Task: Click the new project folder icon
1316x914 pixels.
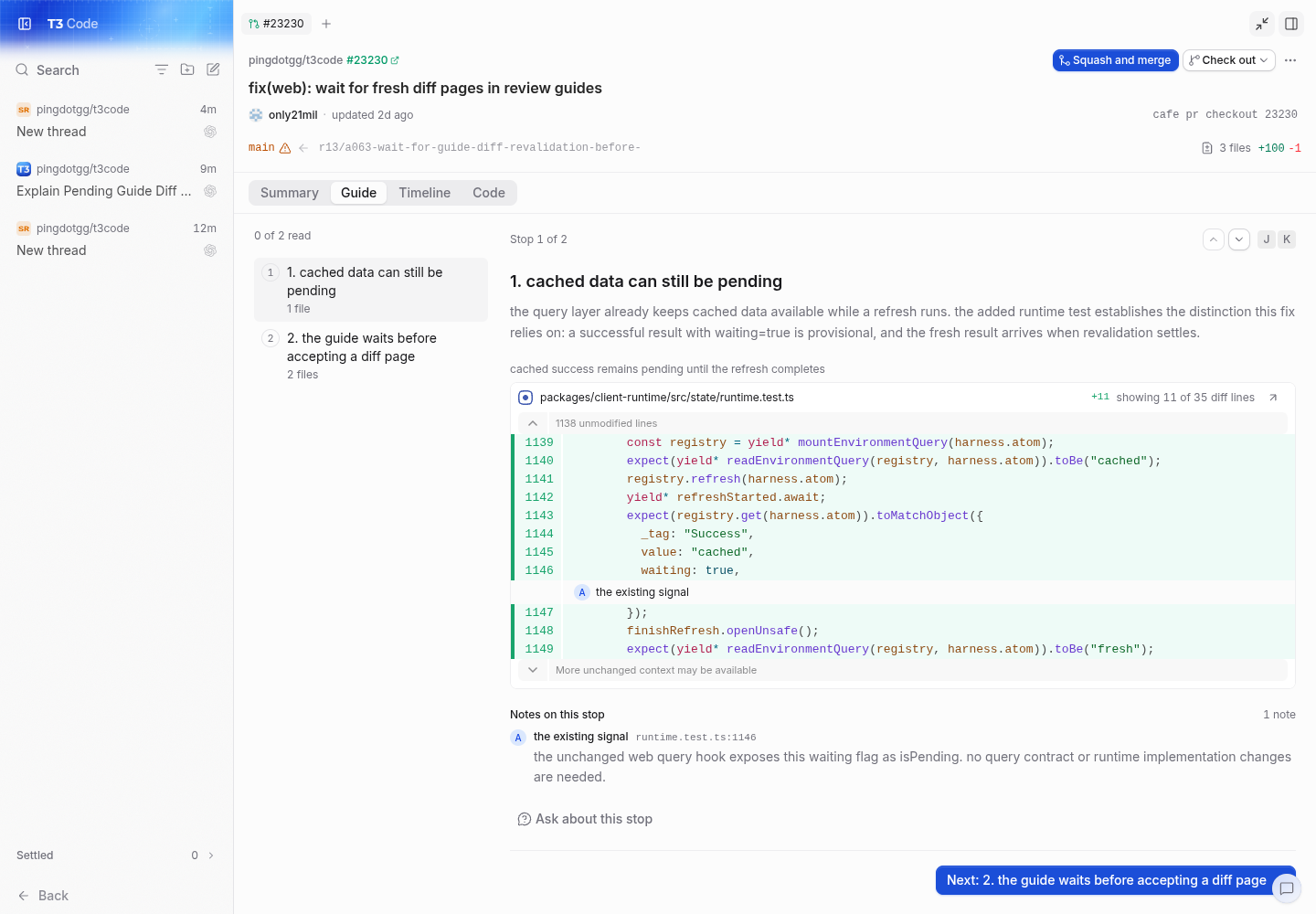Action: (187, 69)
